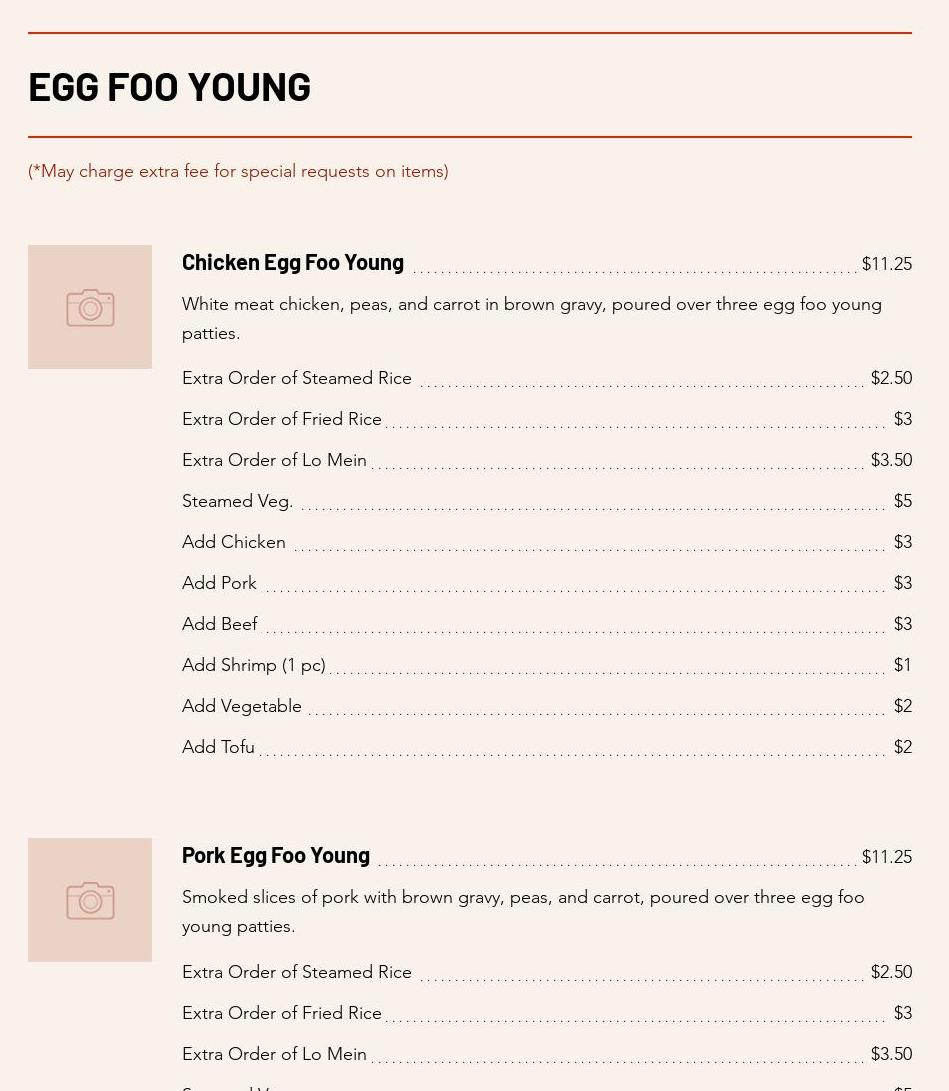This screenshot has width=949, height=1091.
Task: Choose the Add Vegetable option
Action: (x=242, y=706)
